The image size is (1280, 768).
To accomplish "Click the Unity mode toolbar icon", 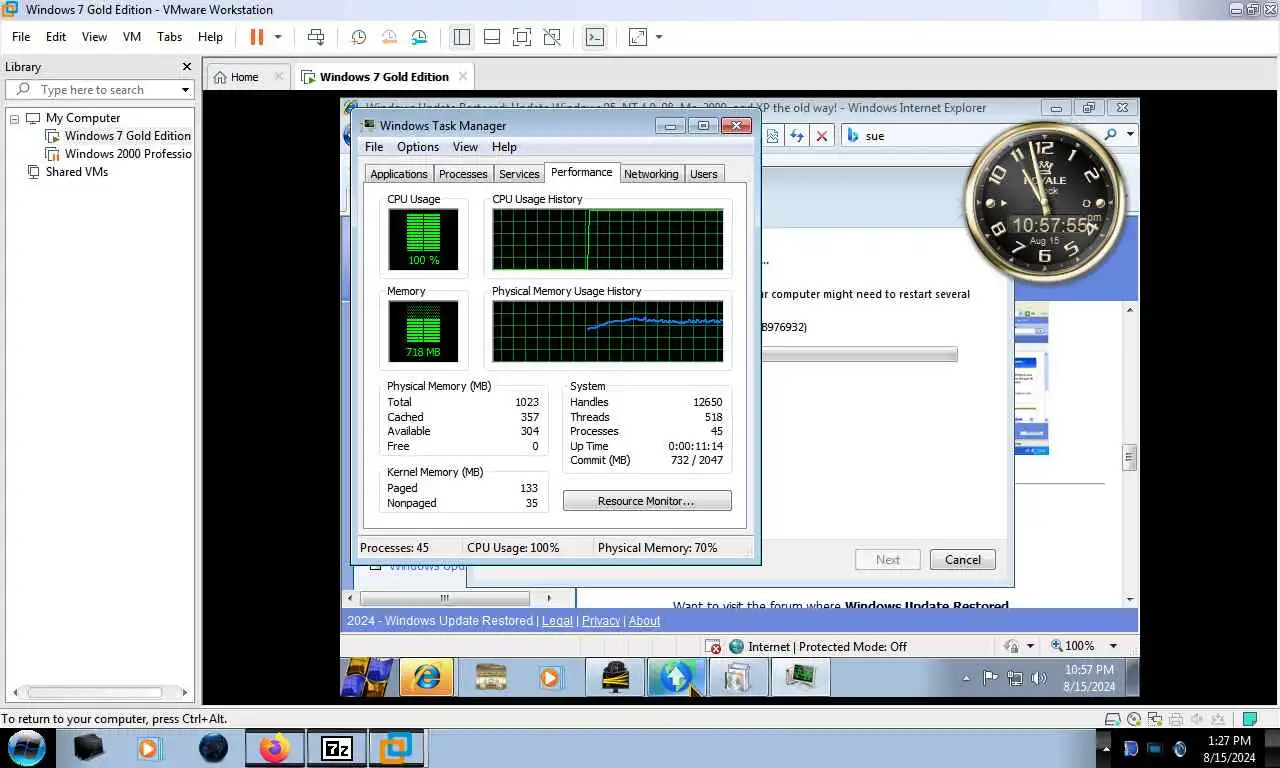I will [x=551, y=37].
